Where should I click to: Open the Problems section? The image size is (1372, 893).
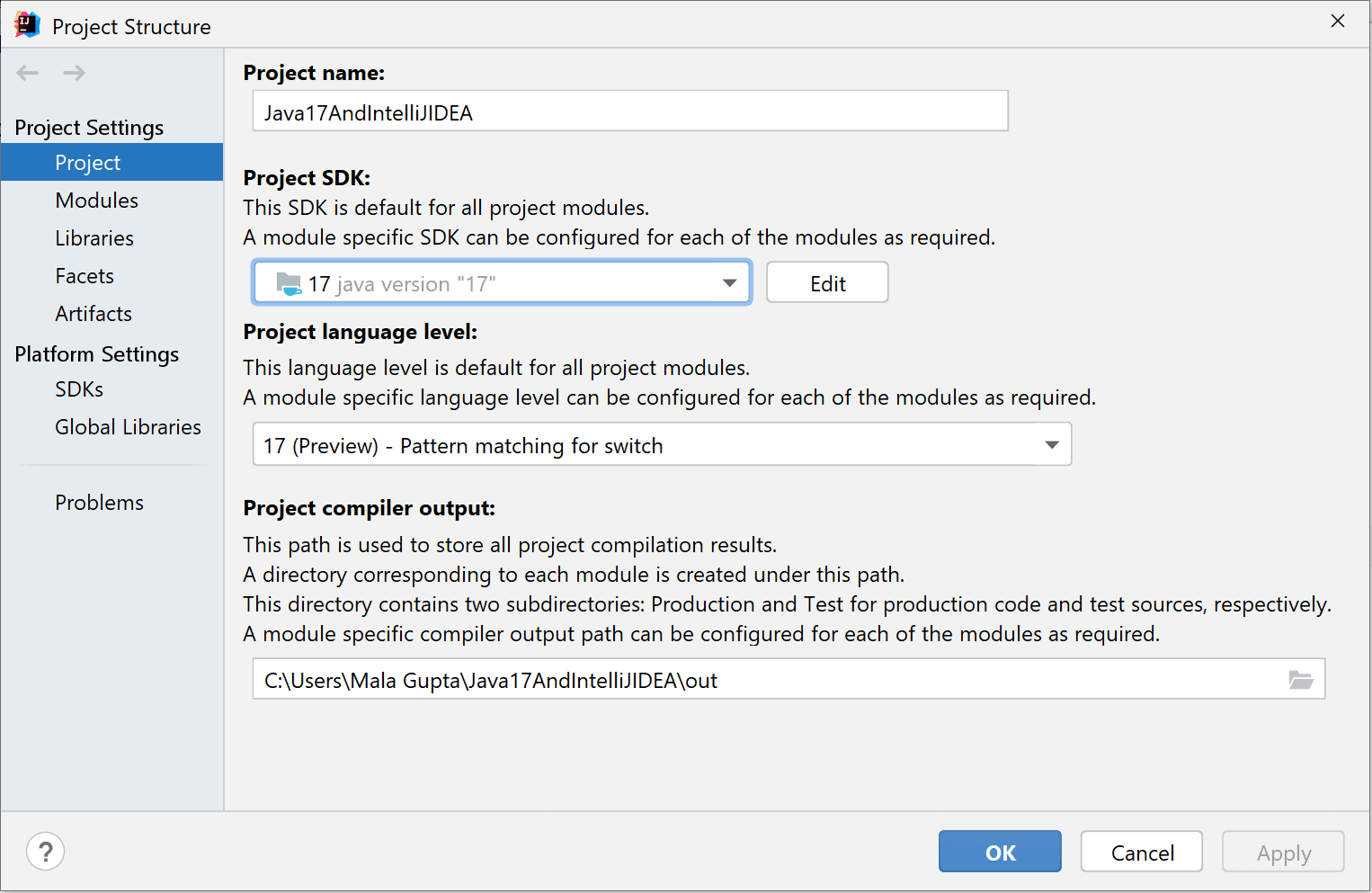coord(99,502)
